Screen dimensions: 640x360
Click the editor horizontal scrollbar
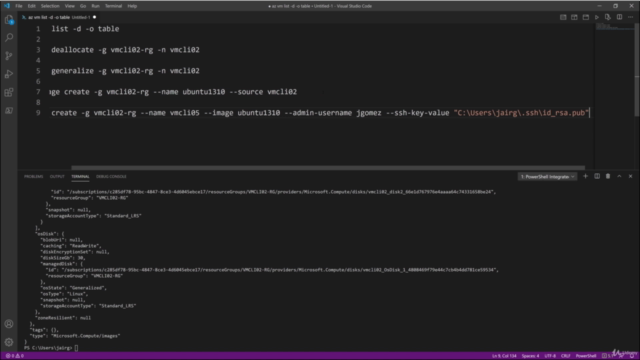click(x=328, y=167)
